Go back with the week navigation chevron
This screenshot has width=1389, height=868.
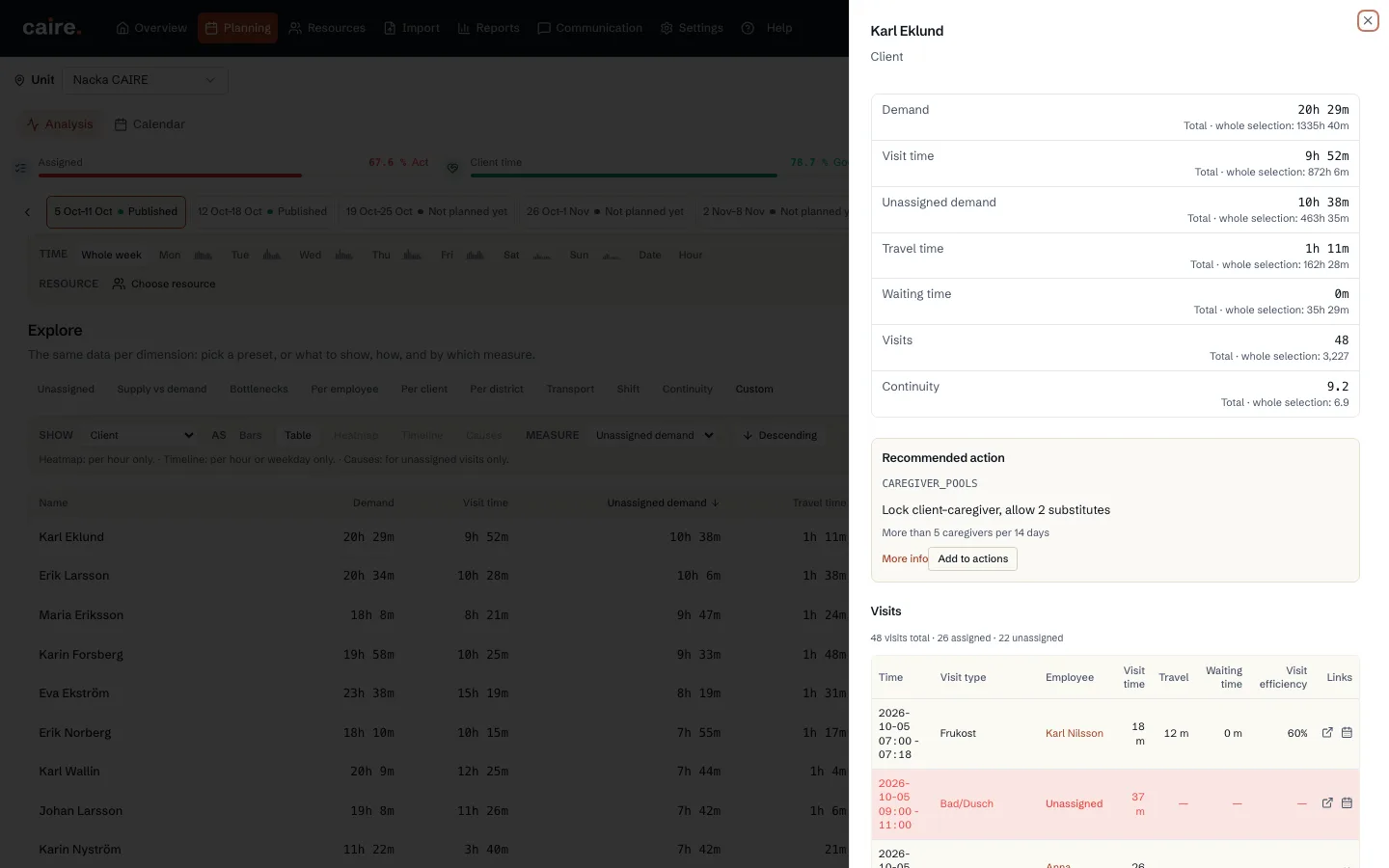(x=27, y=212)
